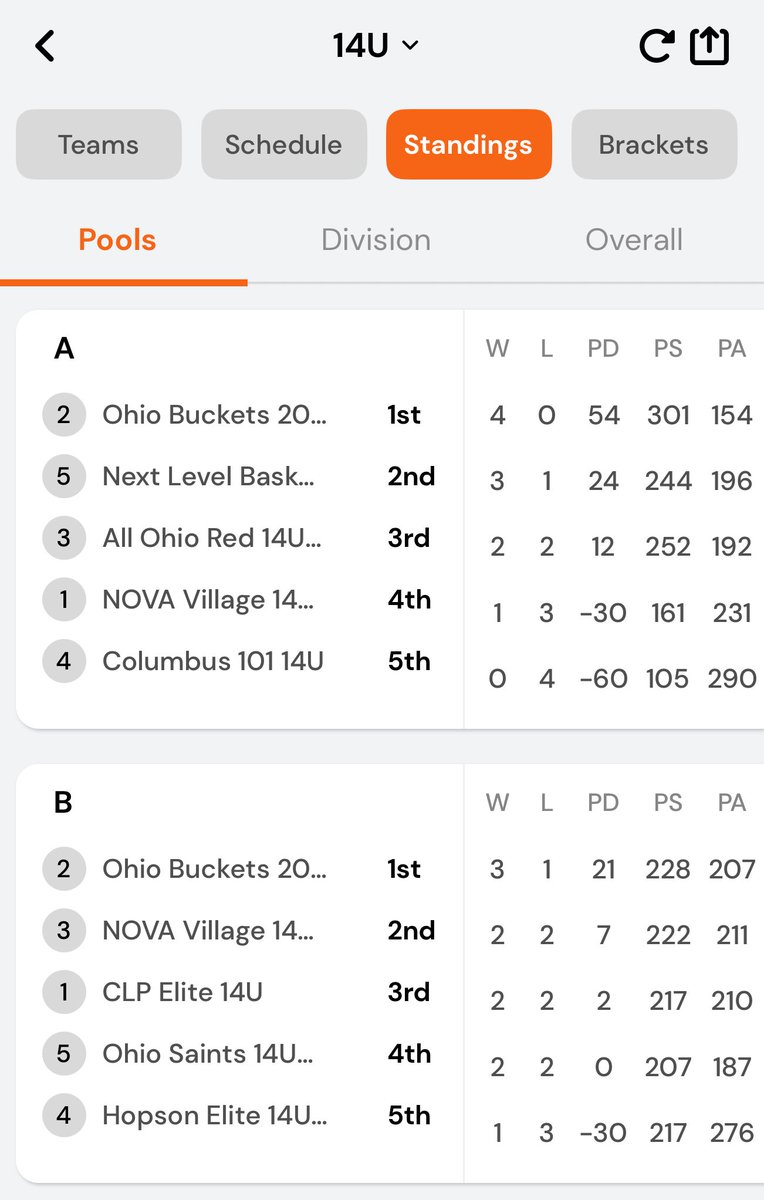Tap the share/export icon
The height and width of the screenshot is (1200, 764).
[x=710, y=46]
